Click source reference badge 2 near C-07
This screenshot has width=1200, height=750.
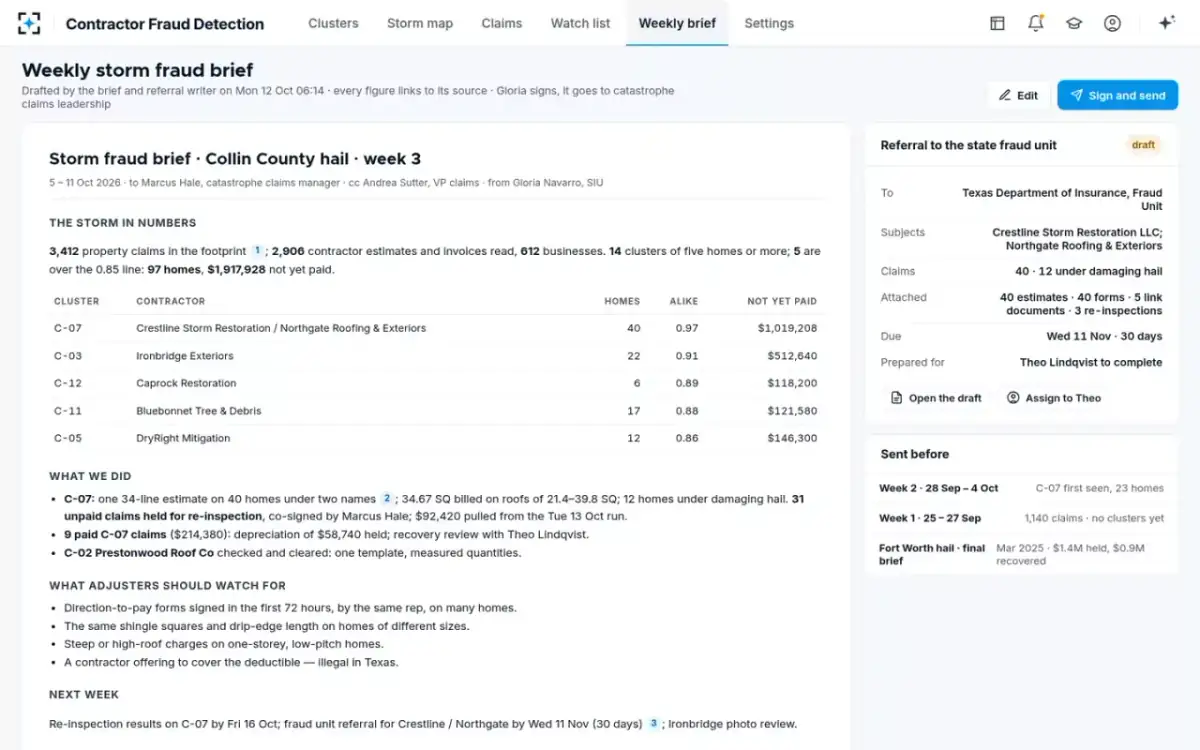point(386,498)
